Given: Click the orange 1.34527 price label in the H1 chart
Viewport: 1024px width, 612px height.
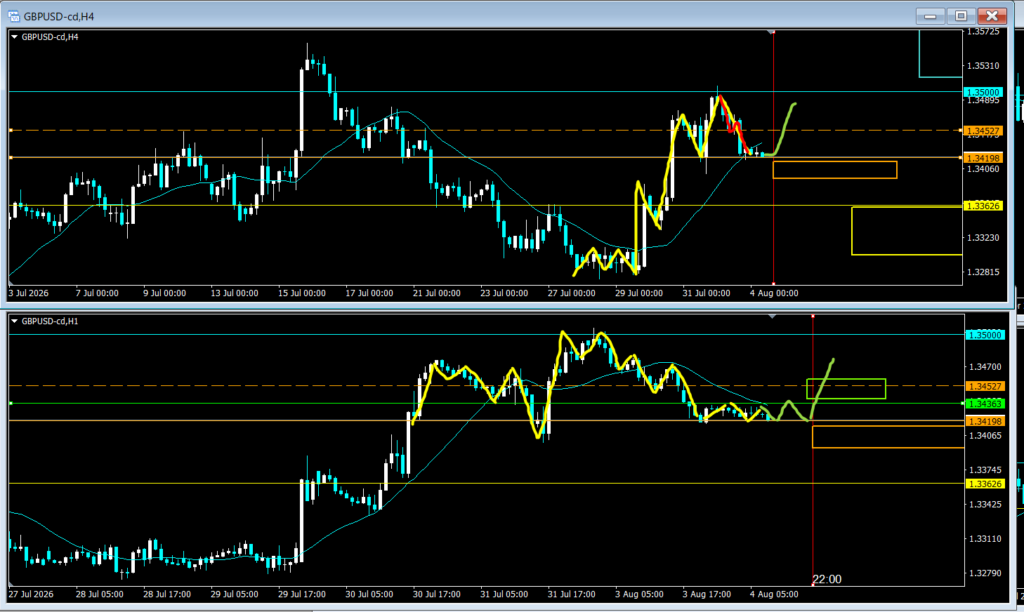Looking at the screenshot, I should point(985,387).
